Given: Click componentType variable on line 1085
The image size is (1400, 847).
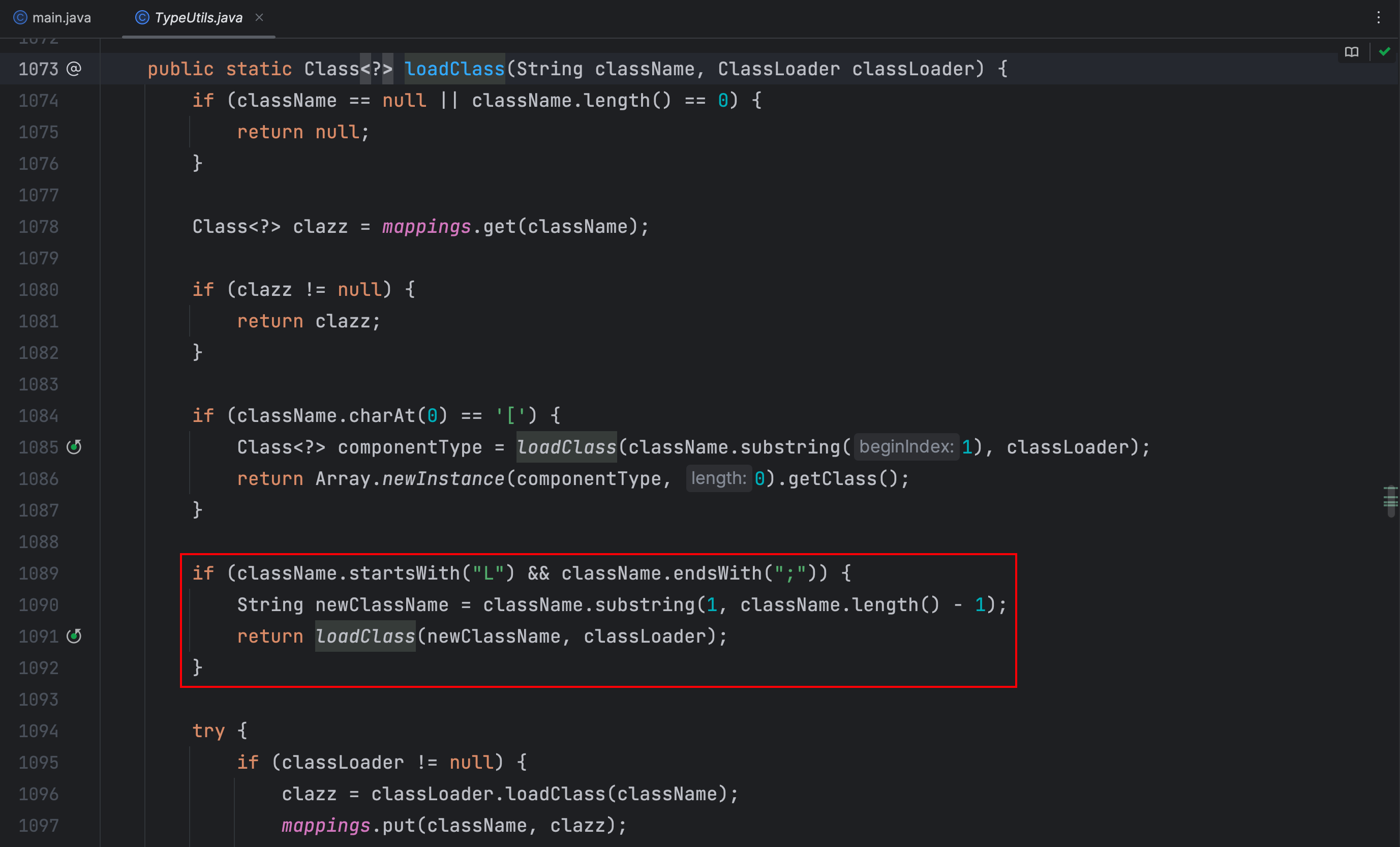Looking at the screenshot, I should coord(410,447).
